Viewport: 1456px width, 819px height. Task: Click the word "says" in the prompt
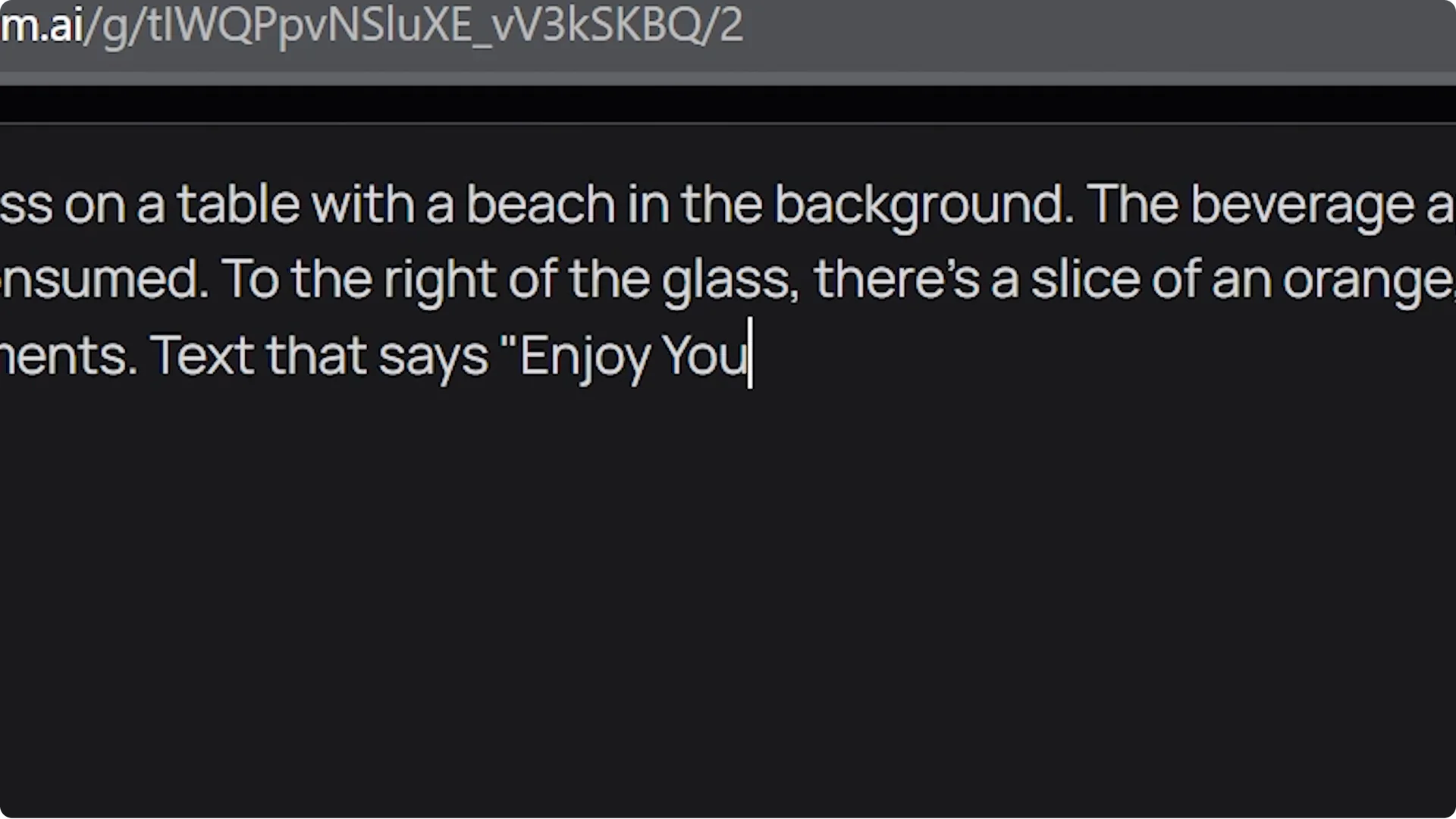tap(433, 355)
